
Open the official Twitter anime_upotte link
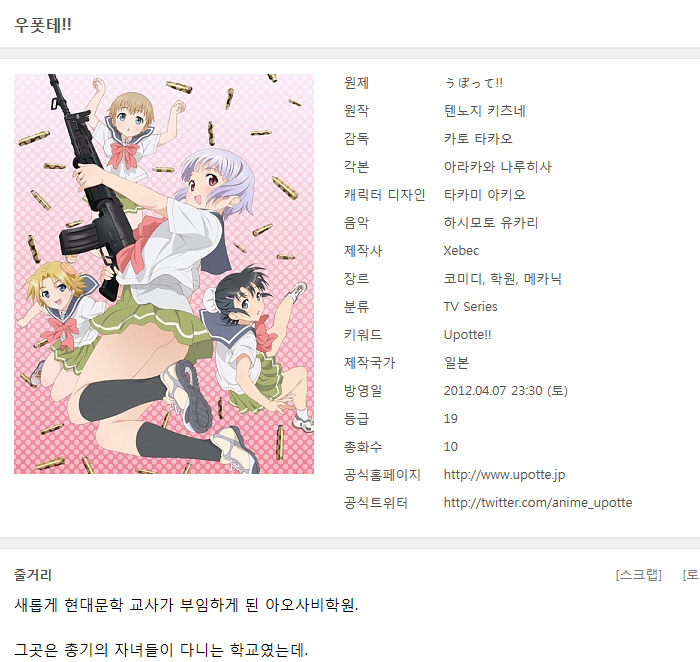click(538, 503)
